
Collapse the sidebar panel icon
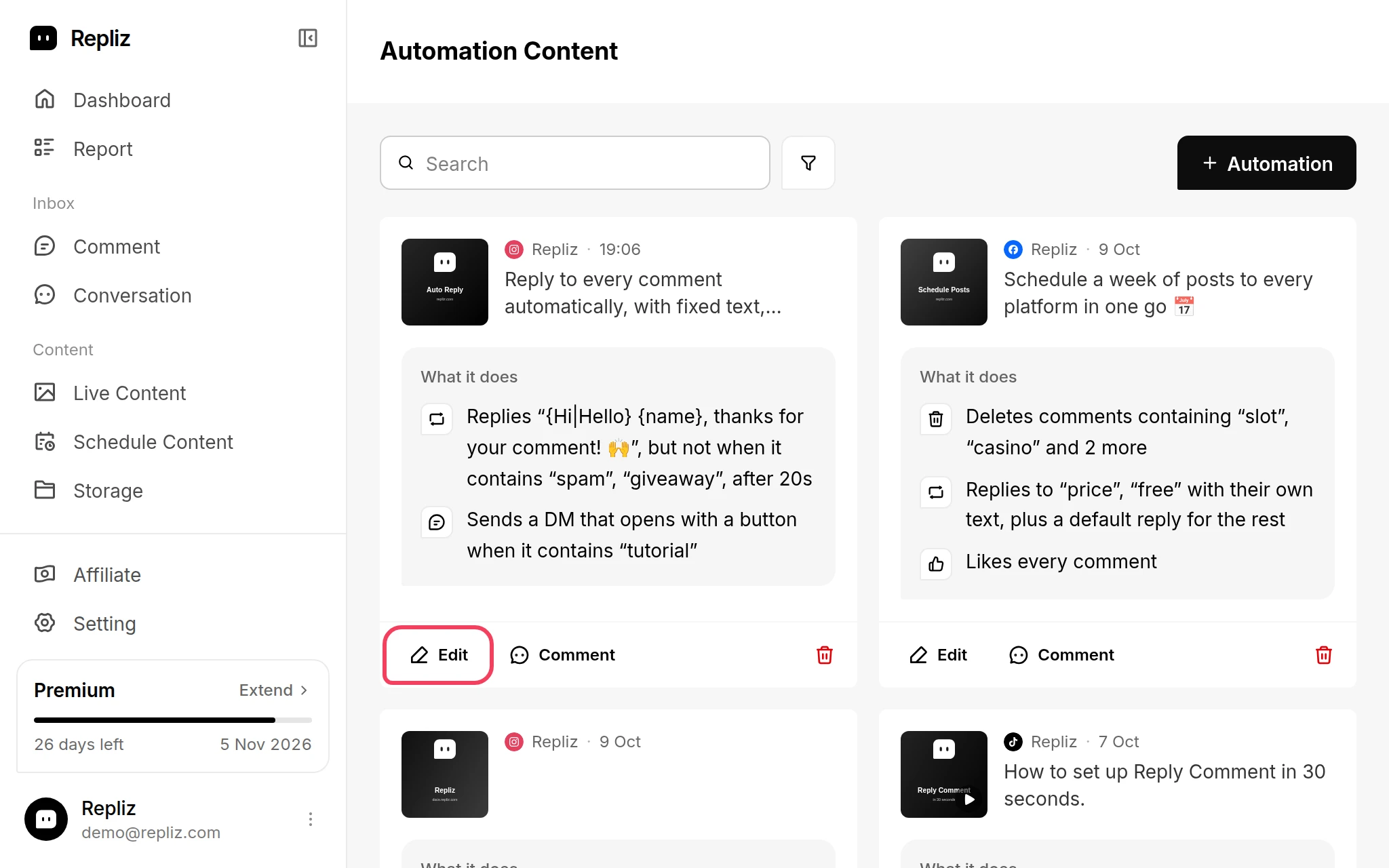click(308, 38)
